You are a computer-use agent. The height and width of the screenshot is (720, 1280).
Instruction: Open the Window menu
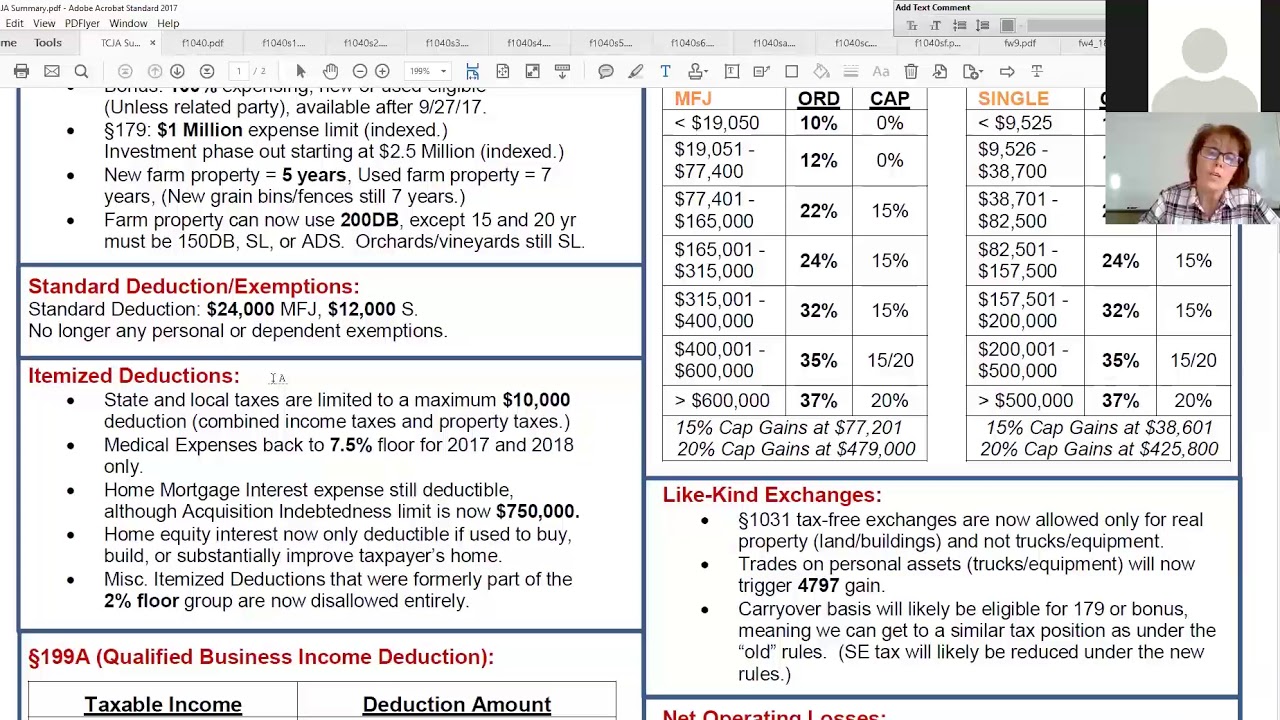coord(128,23)
